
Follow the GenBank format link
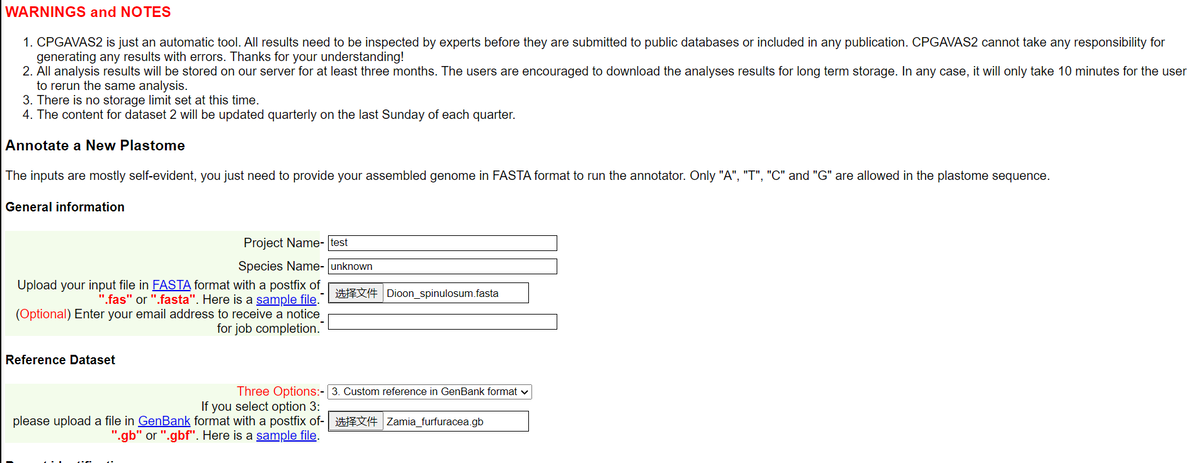164,421
